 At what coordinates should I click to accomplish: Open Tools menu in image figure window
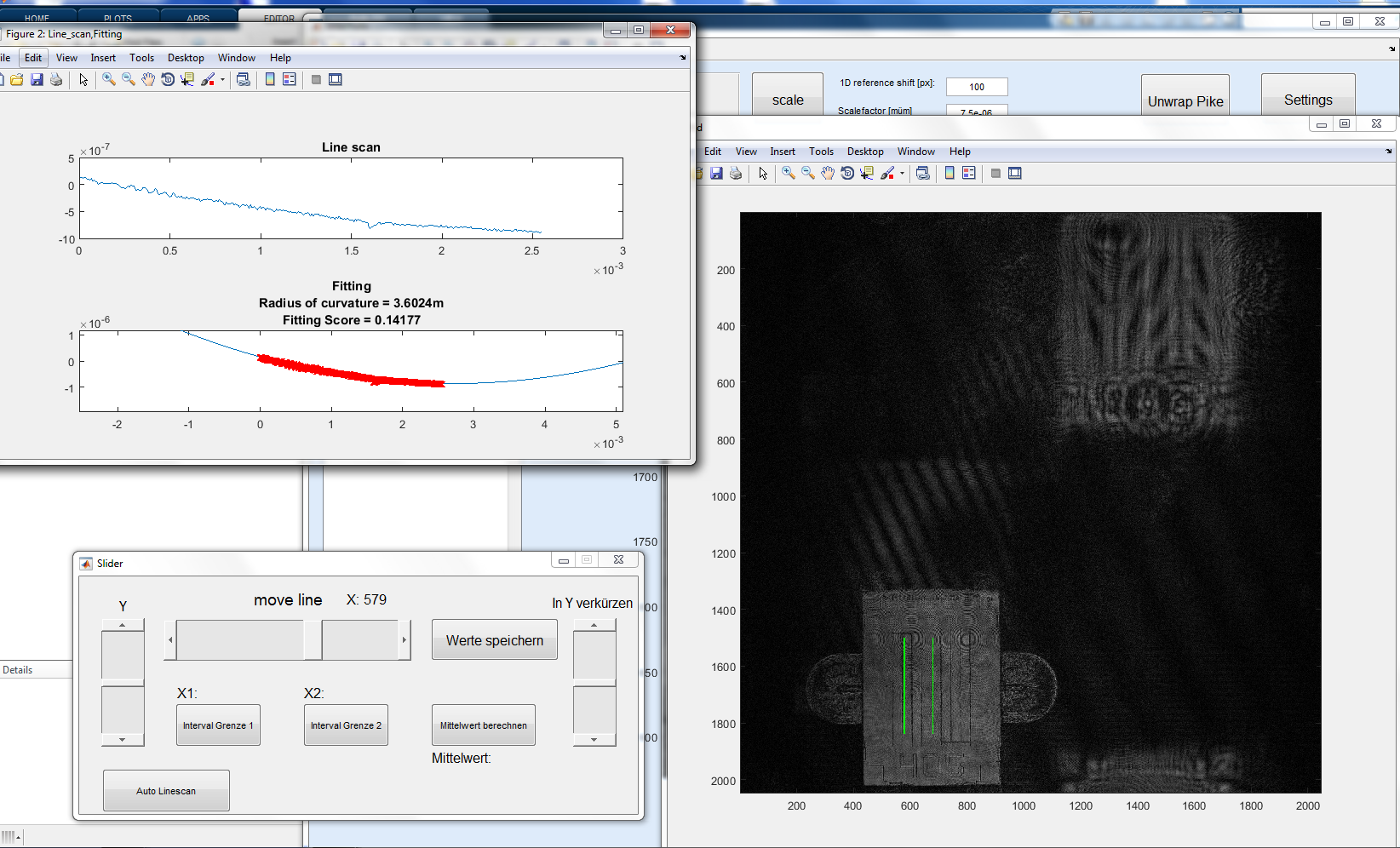click(x=821, y=152)
